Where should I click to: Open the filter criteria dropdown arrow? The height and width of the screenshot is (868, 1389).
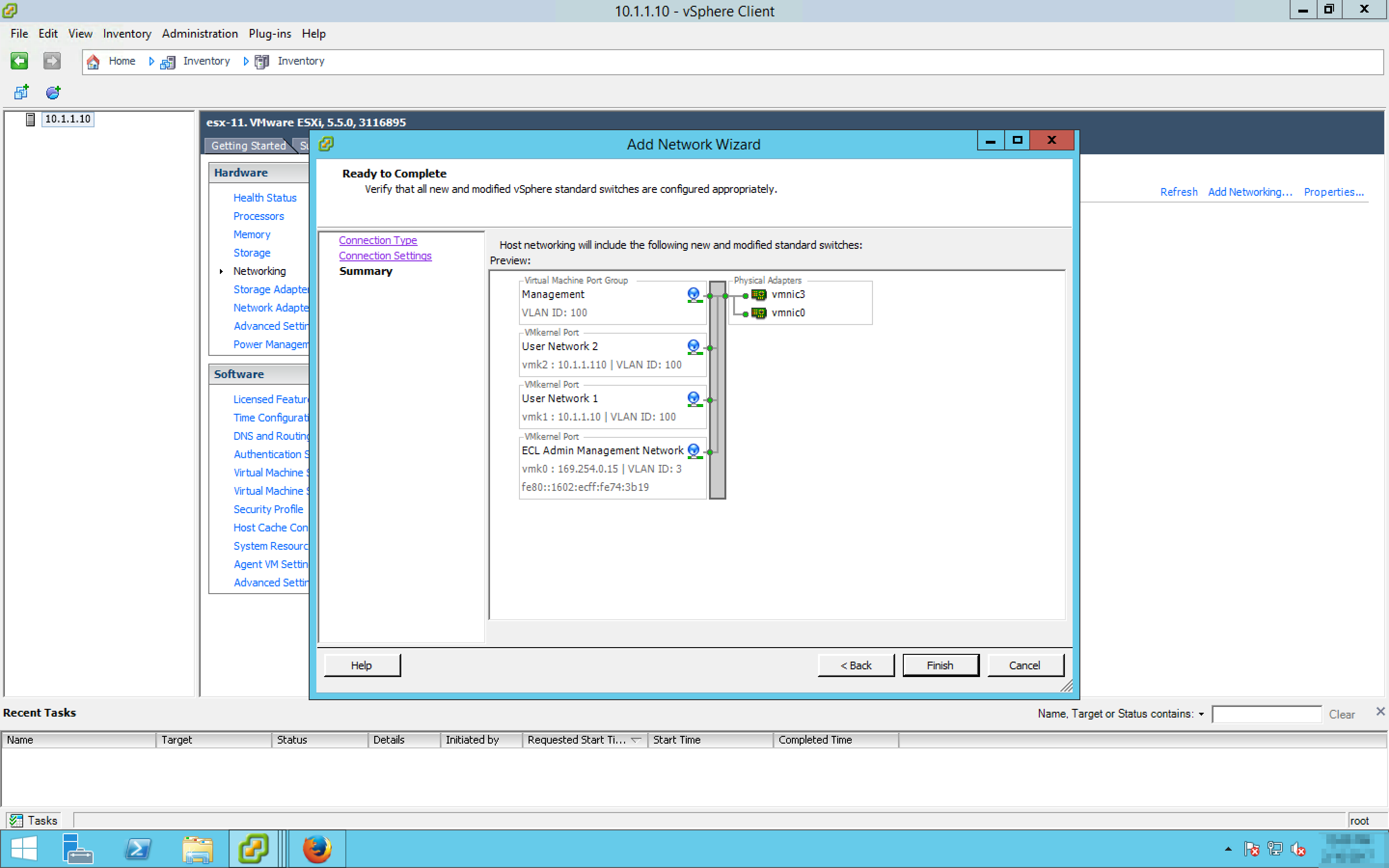pos(1201,714)
